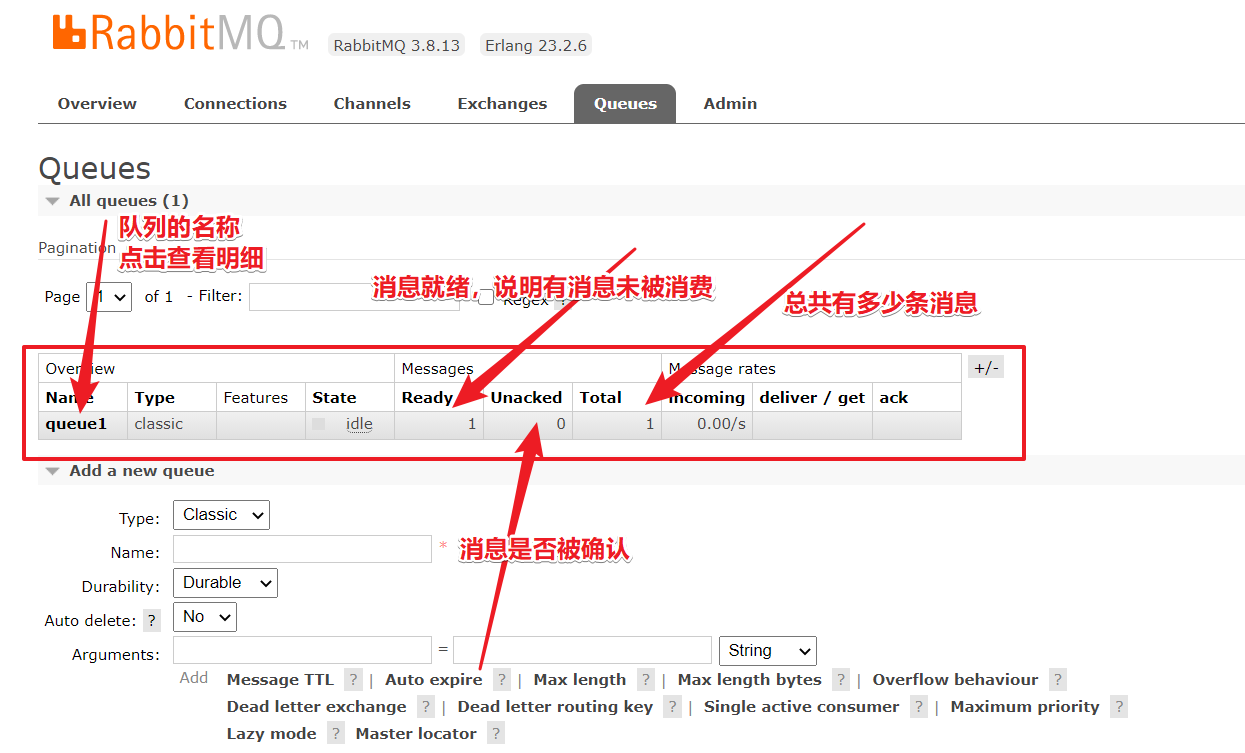Add Master locator argument
This screenshot has height=753, width=1245.
coord(416,734)
